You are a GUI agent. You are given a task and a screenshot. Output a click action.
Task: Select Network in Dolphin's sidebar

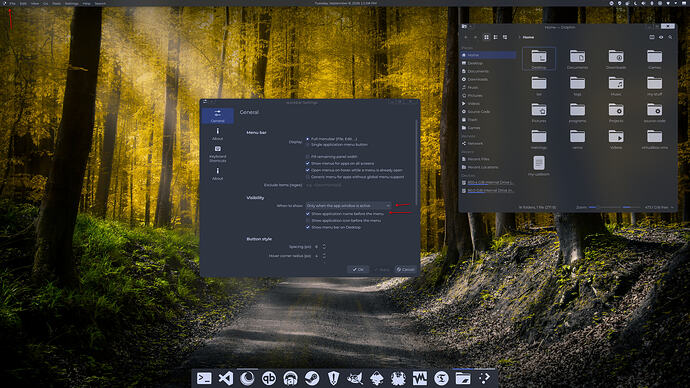click(x=488, y=143)
